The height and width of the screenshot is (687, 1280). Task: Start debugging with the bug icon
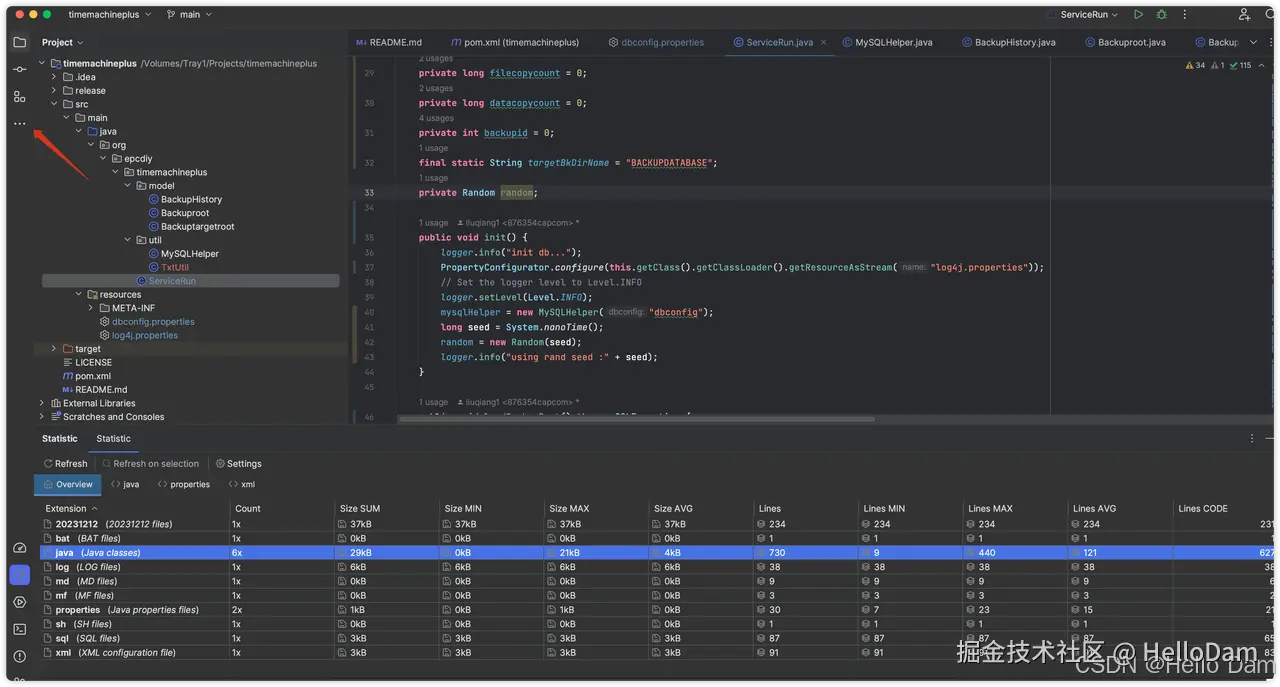(1161, 15)
